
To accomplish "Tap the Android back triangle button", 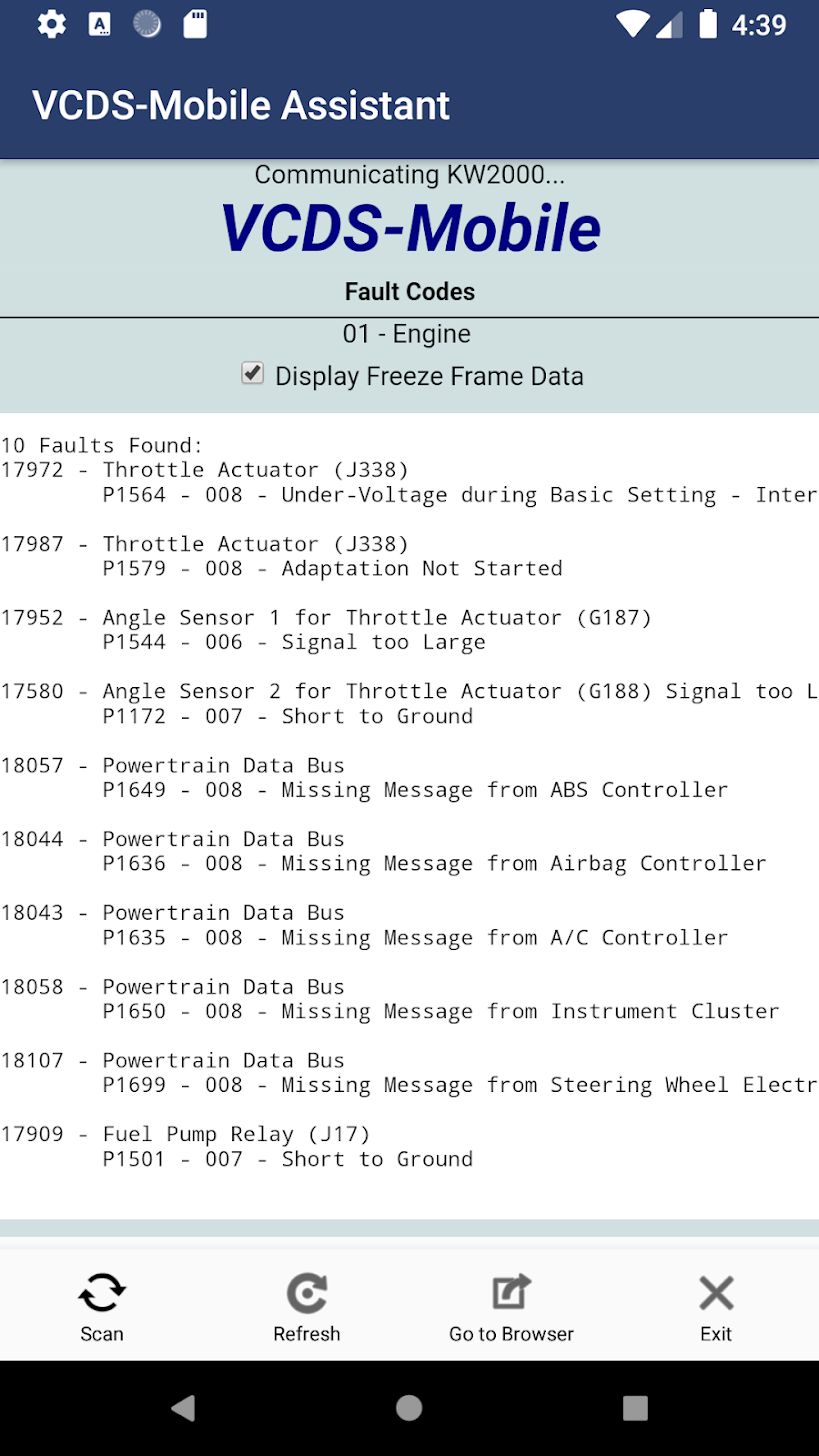I will click(x=182, y=1408).
